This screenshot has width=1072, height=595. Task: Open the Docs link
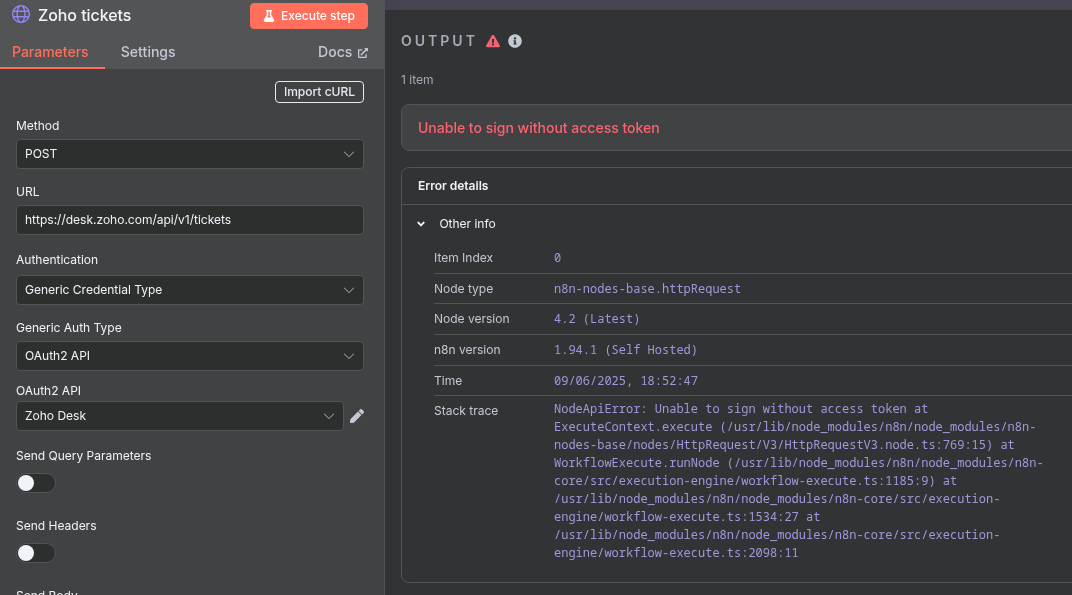pyautogui.click(x=343, y=52)
